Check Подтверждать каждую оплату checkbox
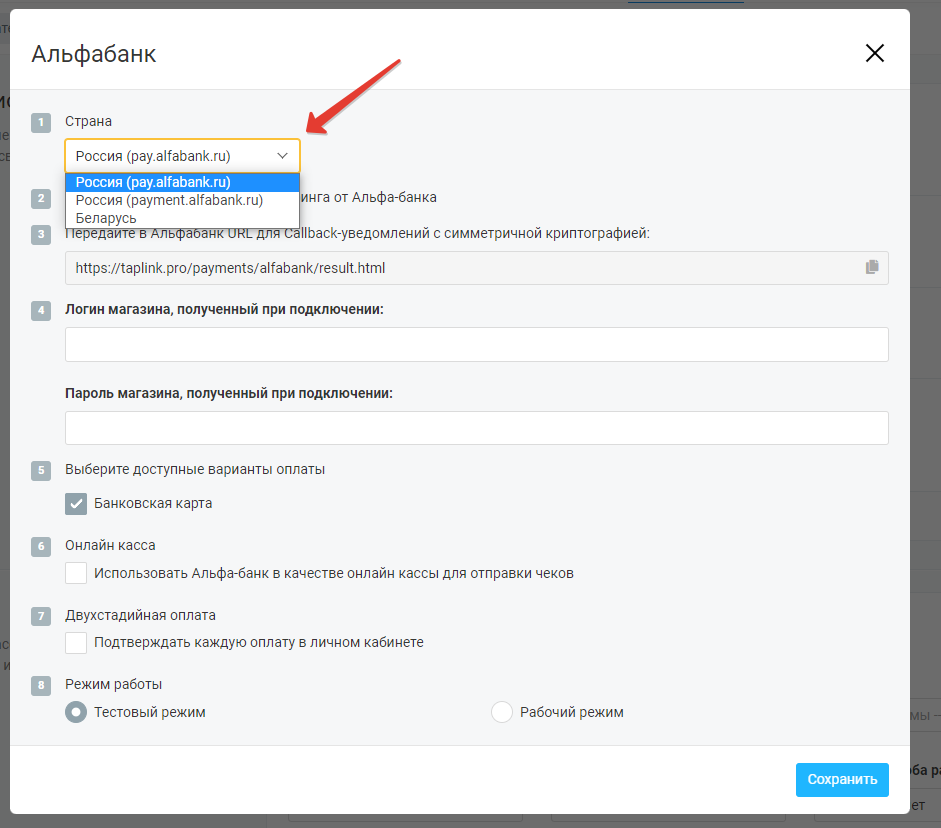The height and width of the screenshot is (828, 941). click(x=76, y=643)
